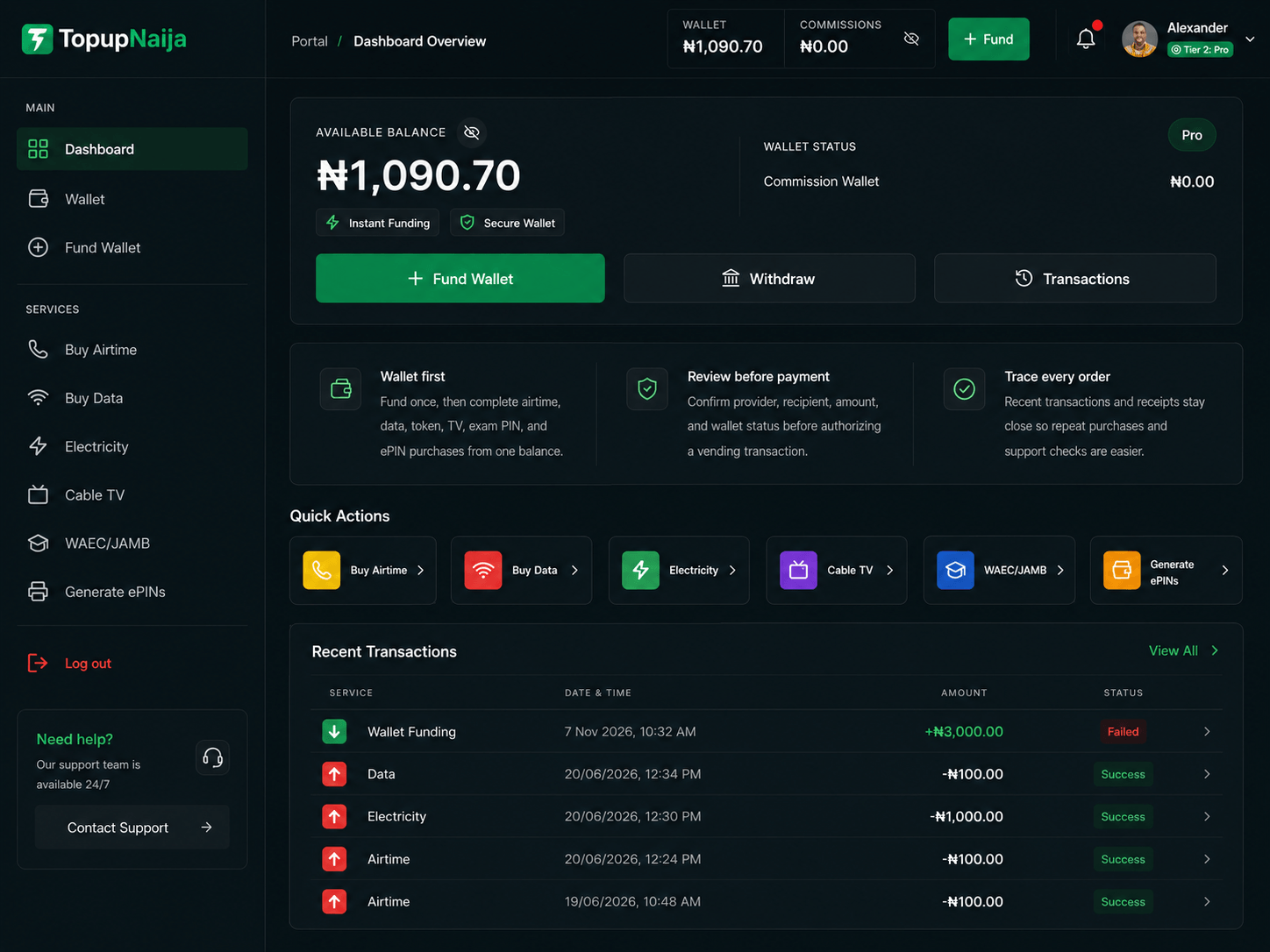Toggle header wallet balance visibility

click(911, 39)
